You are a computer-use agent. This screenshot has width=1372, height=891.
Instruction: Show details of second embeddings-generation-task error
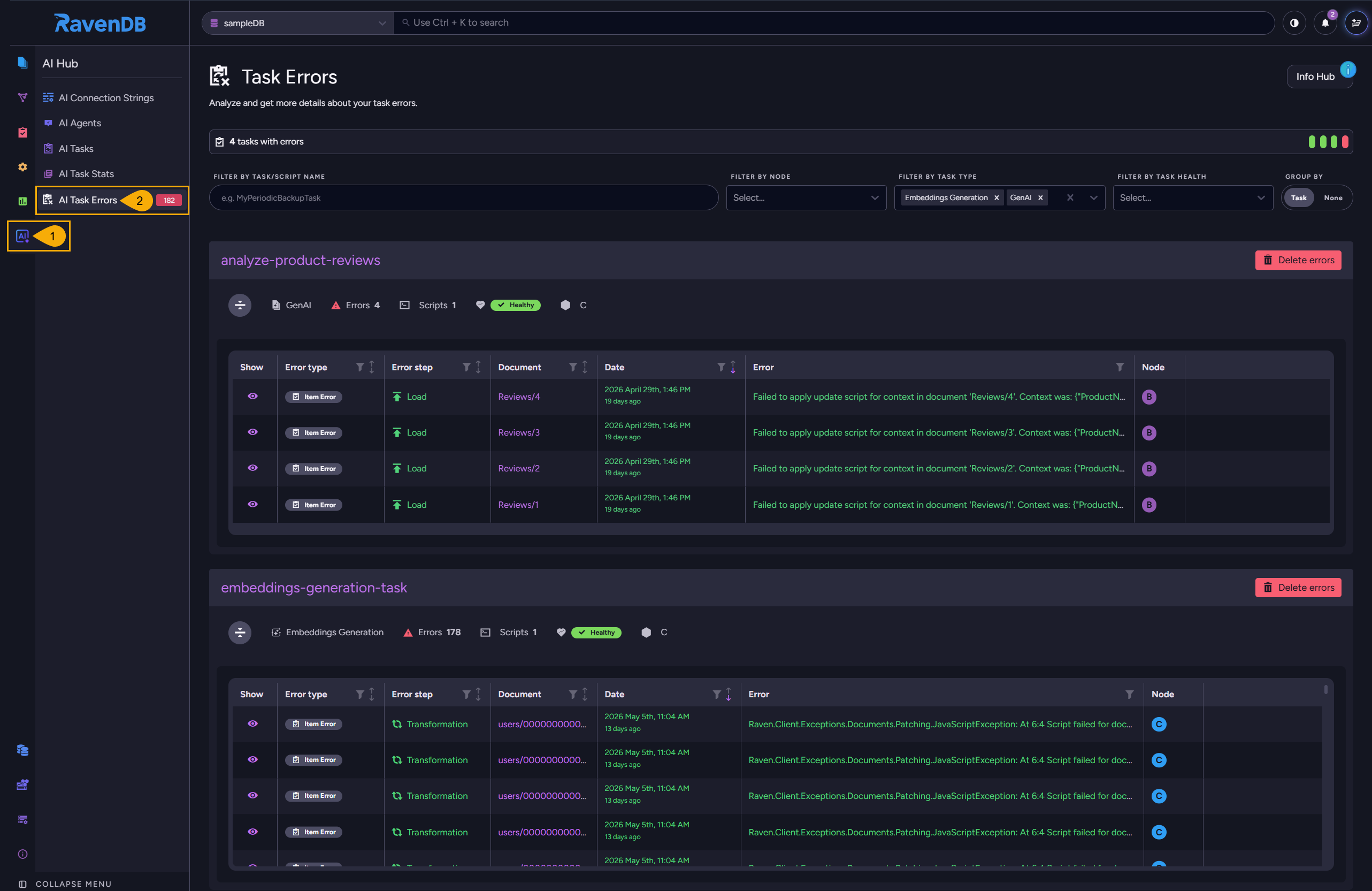252,759
